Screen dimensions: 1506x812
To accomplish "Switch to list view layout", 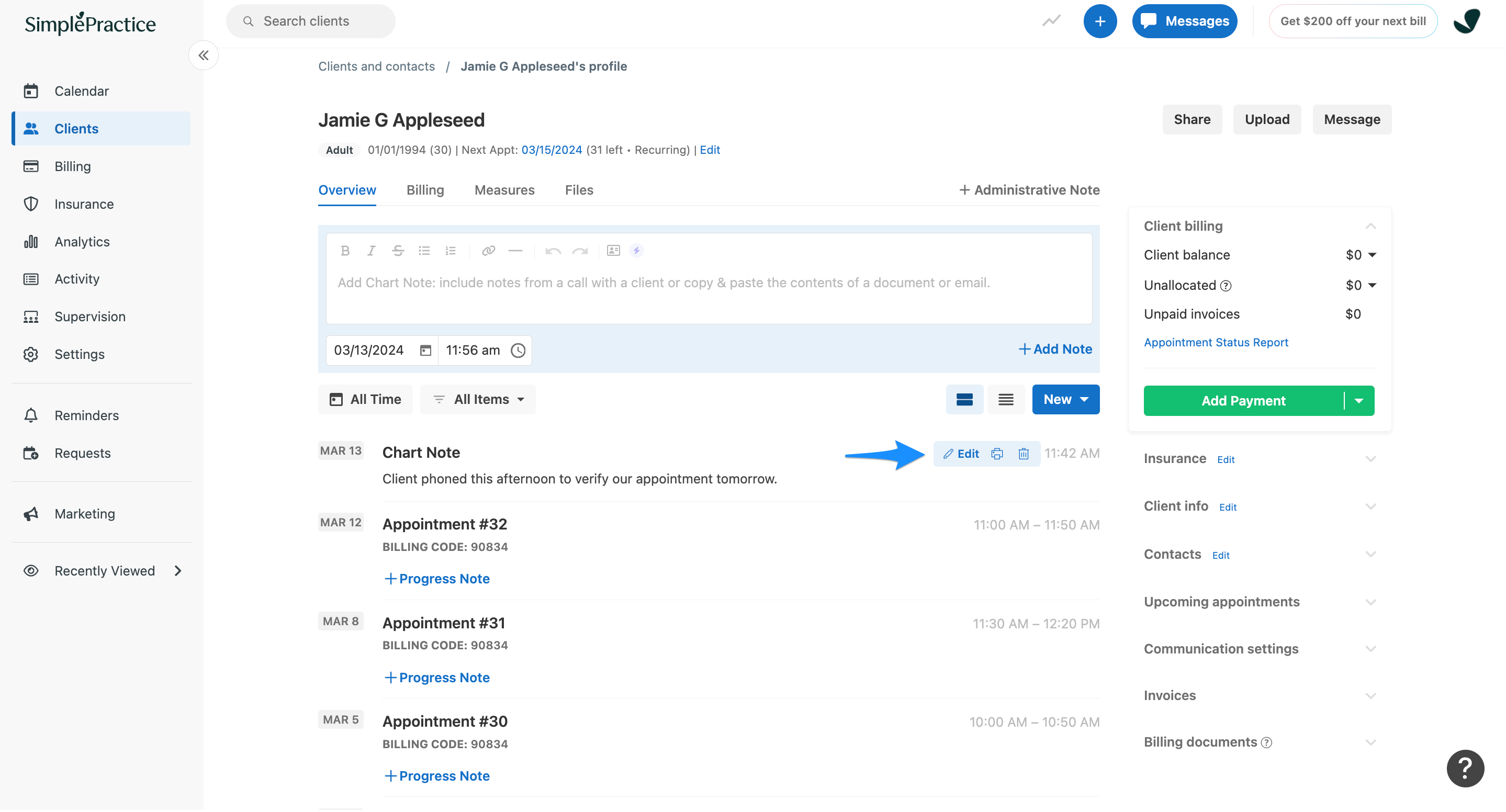I will click(x=1006, y=399).
